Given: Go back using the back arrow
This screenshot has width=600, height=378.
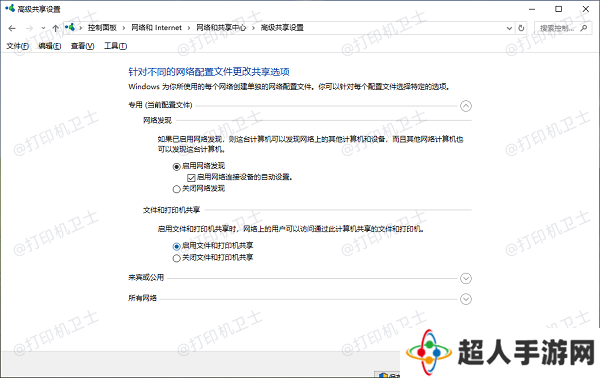Looking at the screenshot, I should (x=12, y=28).
